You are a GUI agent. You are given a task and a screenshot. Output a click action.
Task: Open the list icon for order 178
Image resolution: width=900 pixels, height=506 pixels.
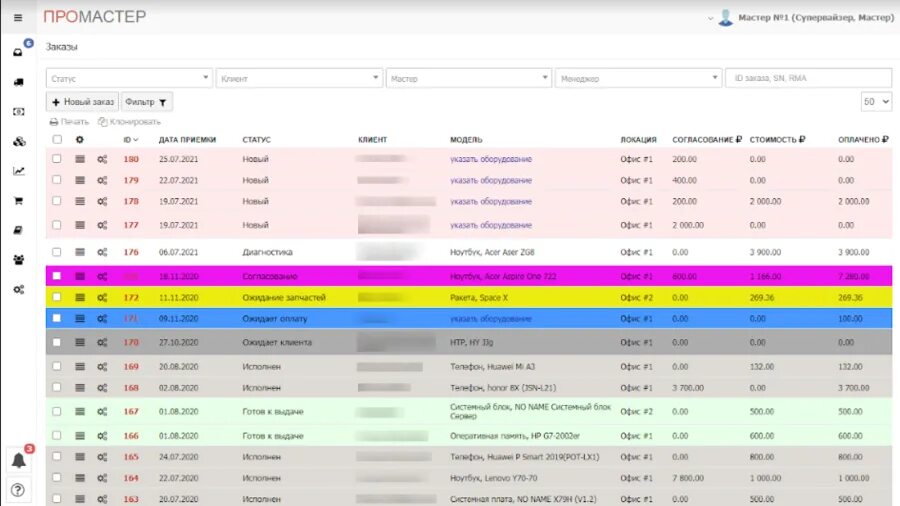[x=80, y=201]
